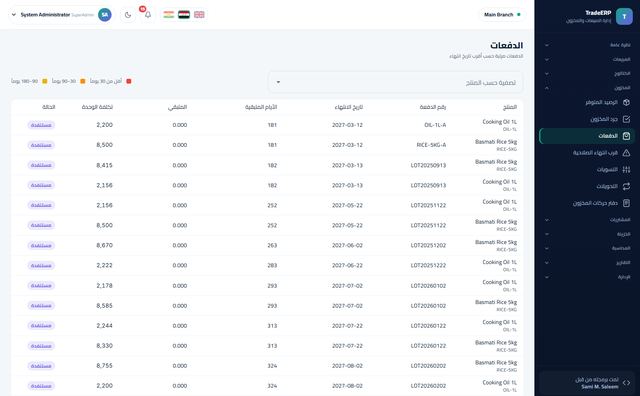Click batch row OIL-1L-A in table
640x396 pixels.
(267, 125)
